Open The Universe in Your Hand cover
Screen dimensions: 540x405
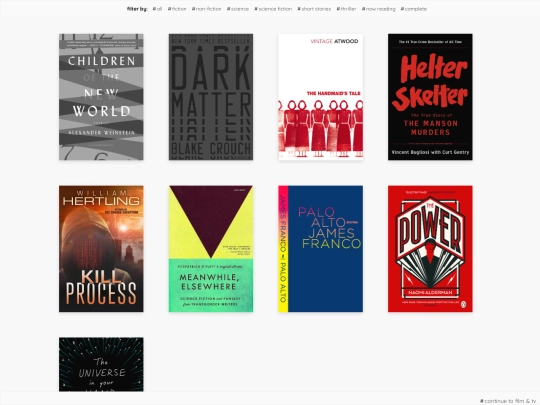[101, 364]
